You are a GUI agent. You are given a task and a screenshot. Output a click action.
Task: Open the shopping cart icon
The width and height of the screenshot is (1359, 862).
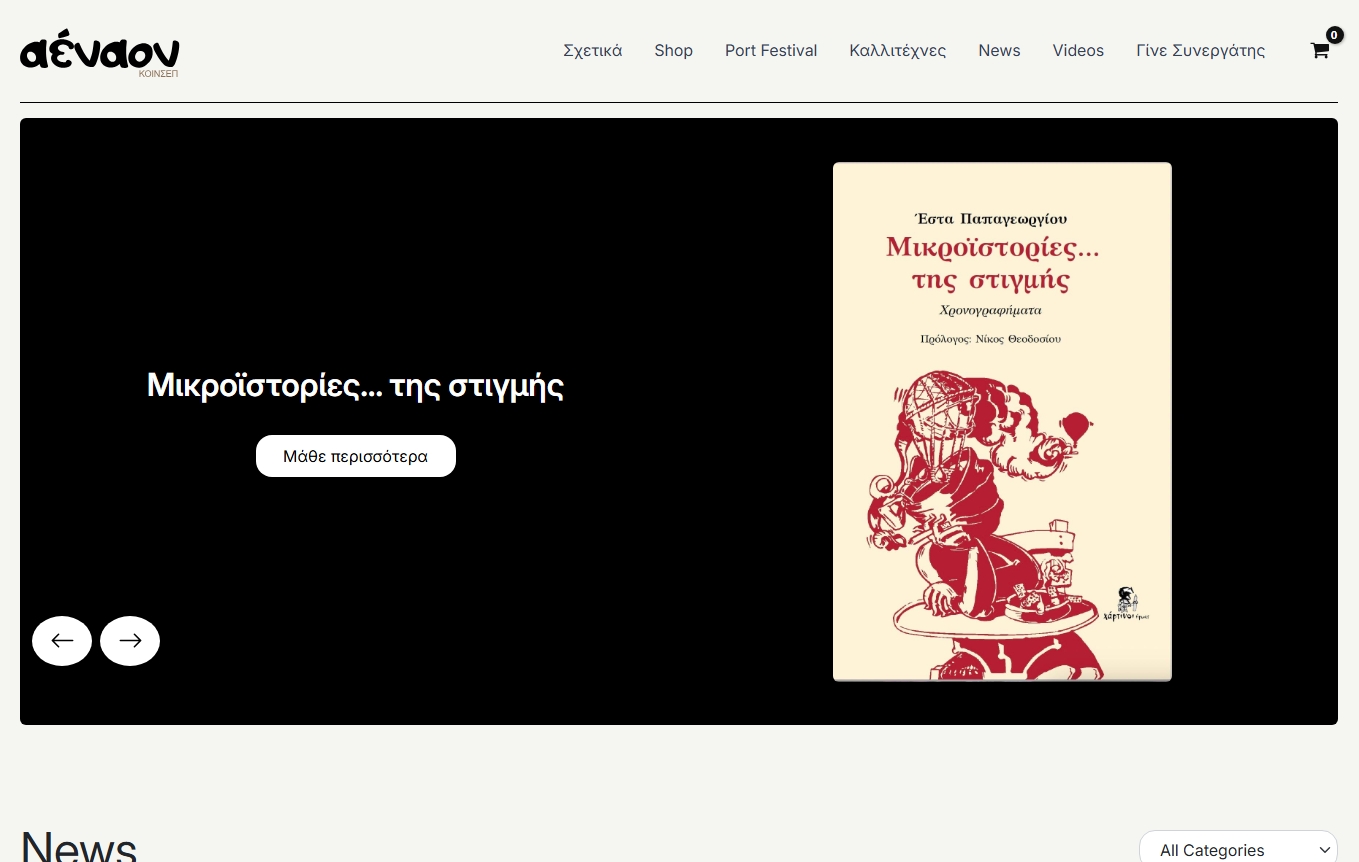click(1320, 50)
